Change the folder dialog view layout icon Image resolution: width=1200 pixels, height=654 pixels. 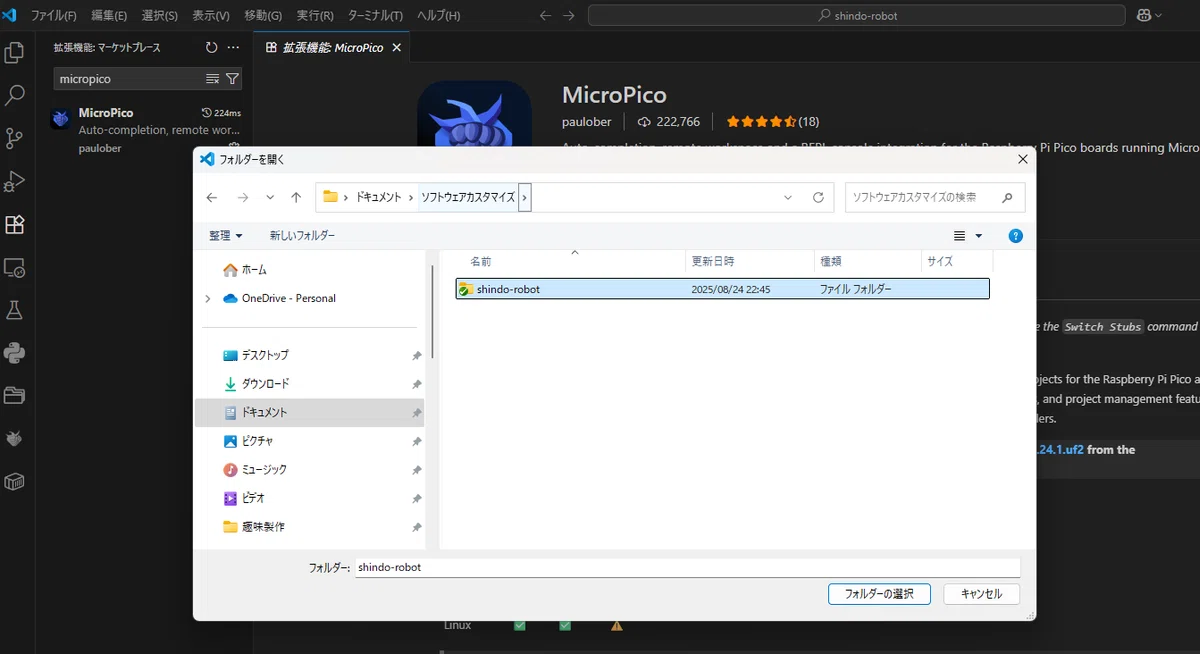point(960,236)
